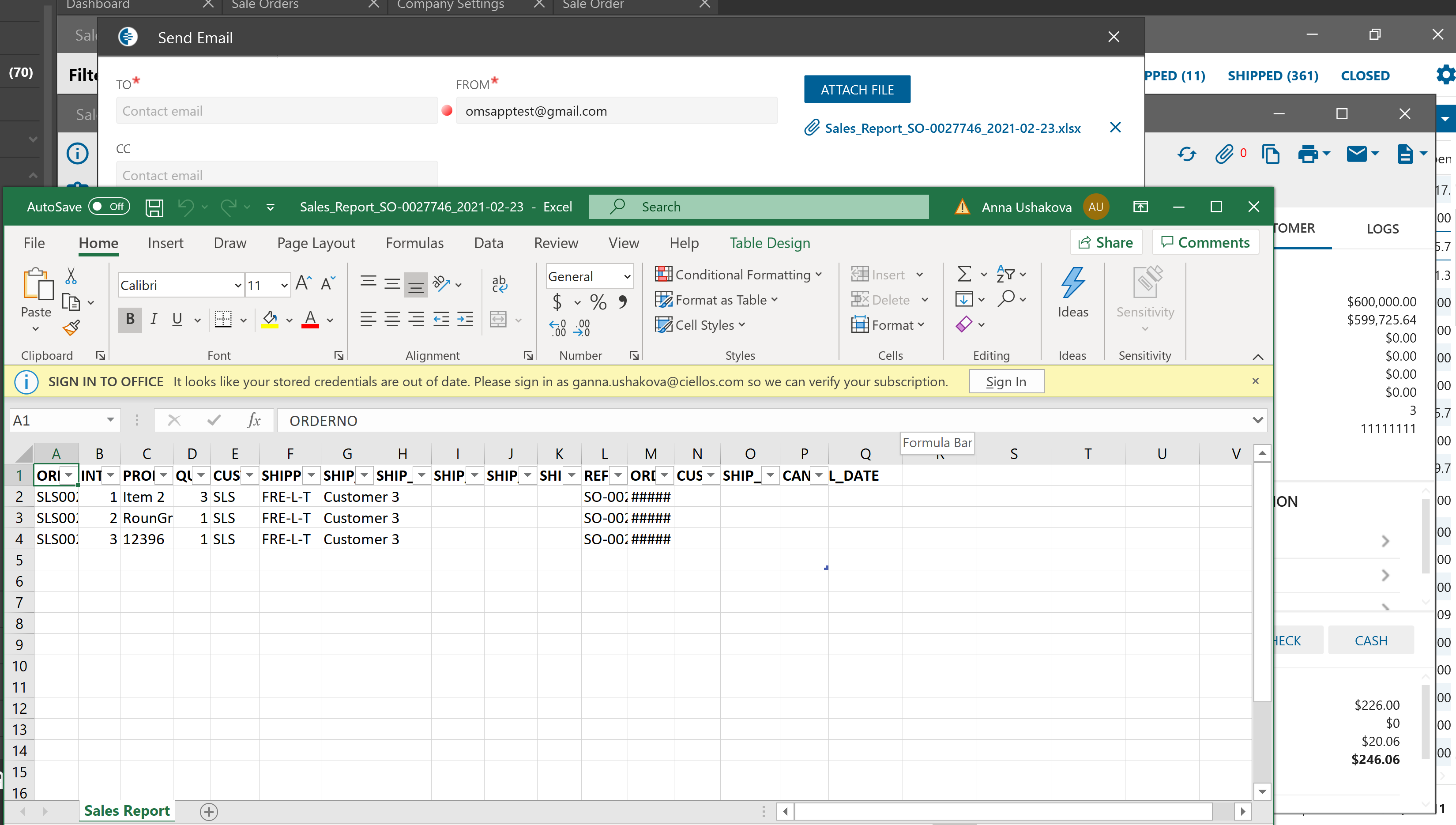Click the ATTACH FILE button
Screen dimensions: 1456x825
coord(857,90)
